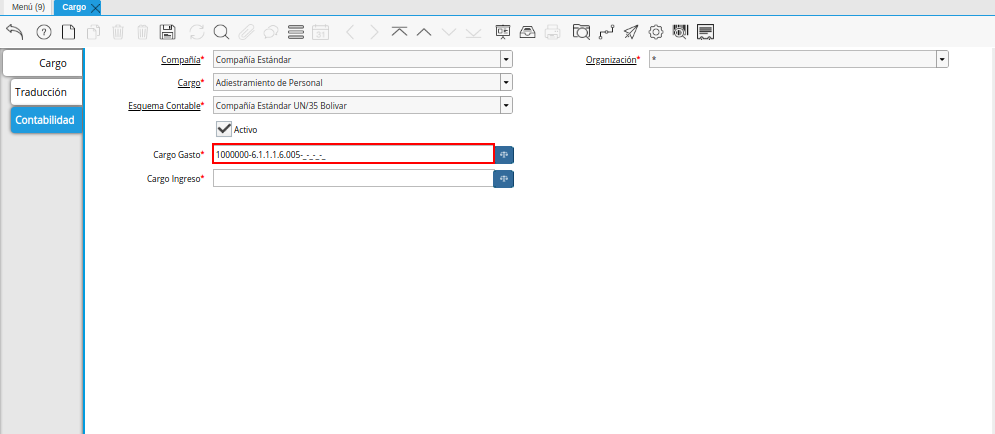Click the Adiestramiento de Personal combo field
Viewport: 995px width, 434px height.
(357, 82)
